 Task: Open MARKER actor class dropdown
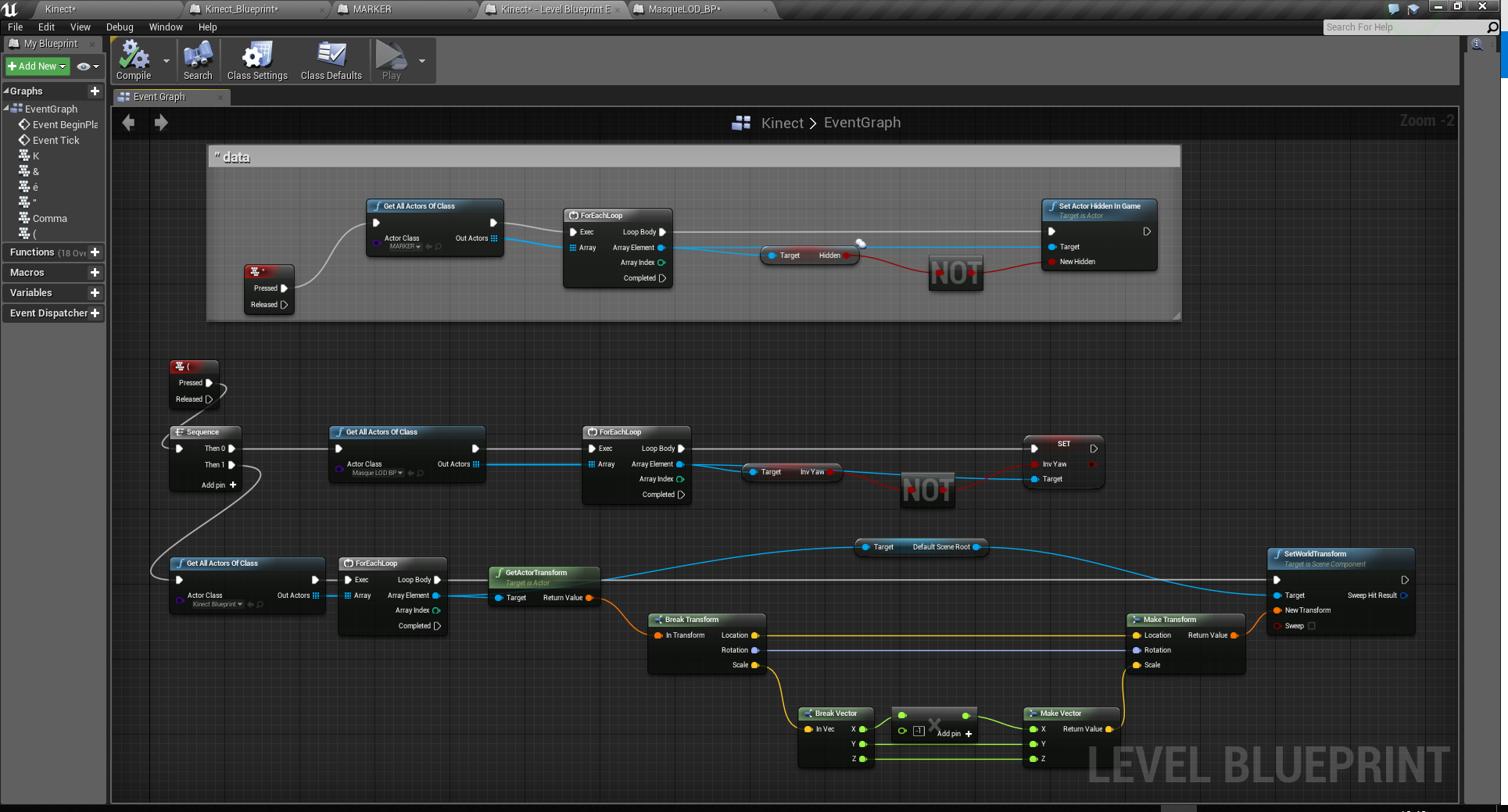tap(405, 247)
